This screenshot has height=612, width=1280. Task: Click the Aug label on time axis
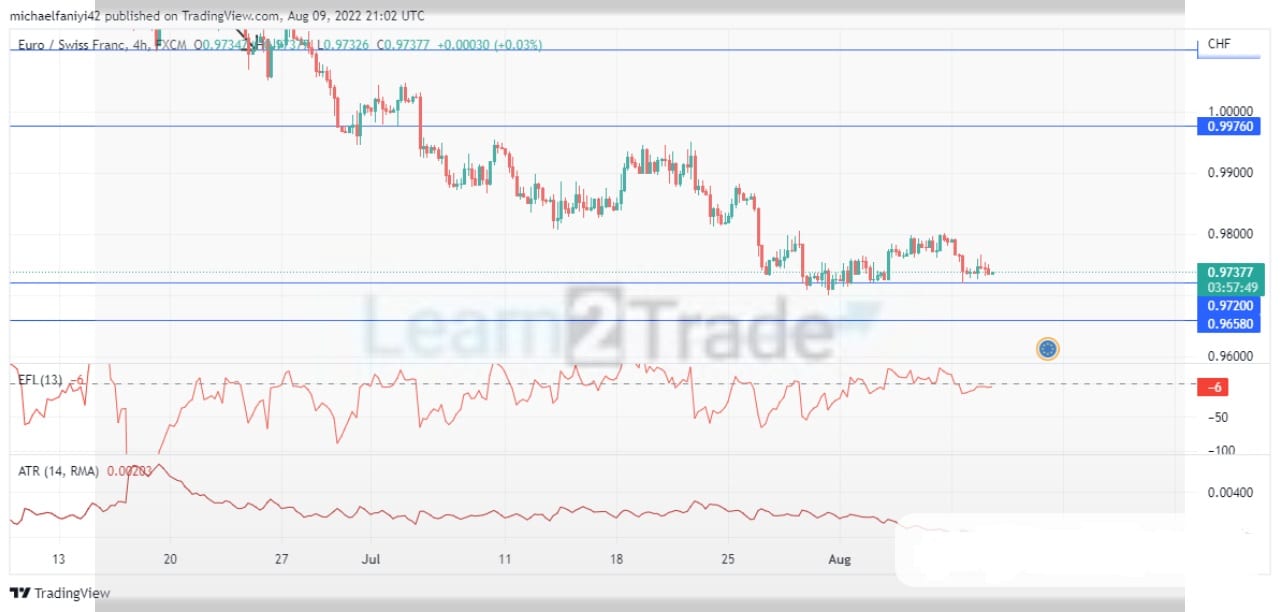click(840, 560)
